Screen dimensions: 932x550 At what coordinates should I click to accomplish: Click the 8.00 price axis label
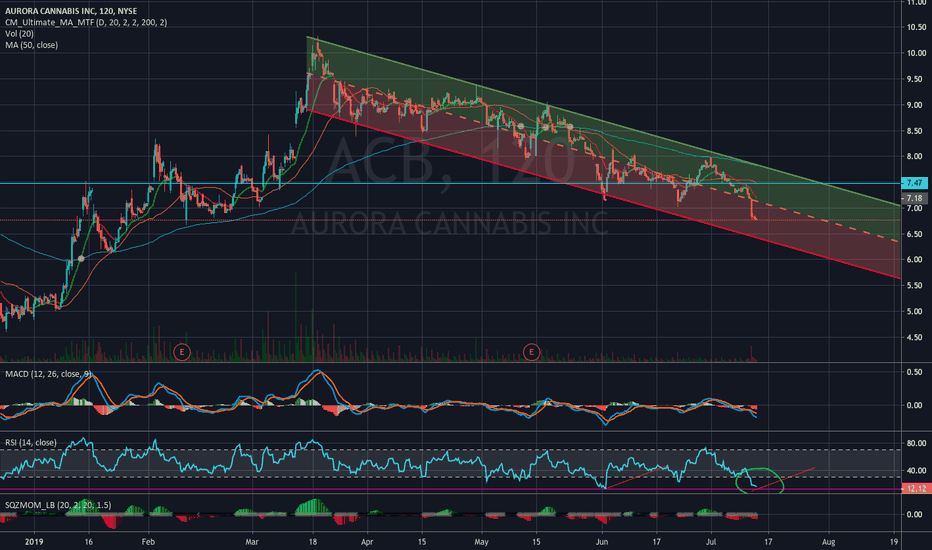pyautogui.click(x=917, y=156)
